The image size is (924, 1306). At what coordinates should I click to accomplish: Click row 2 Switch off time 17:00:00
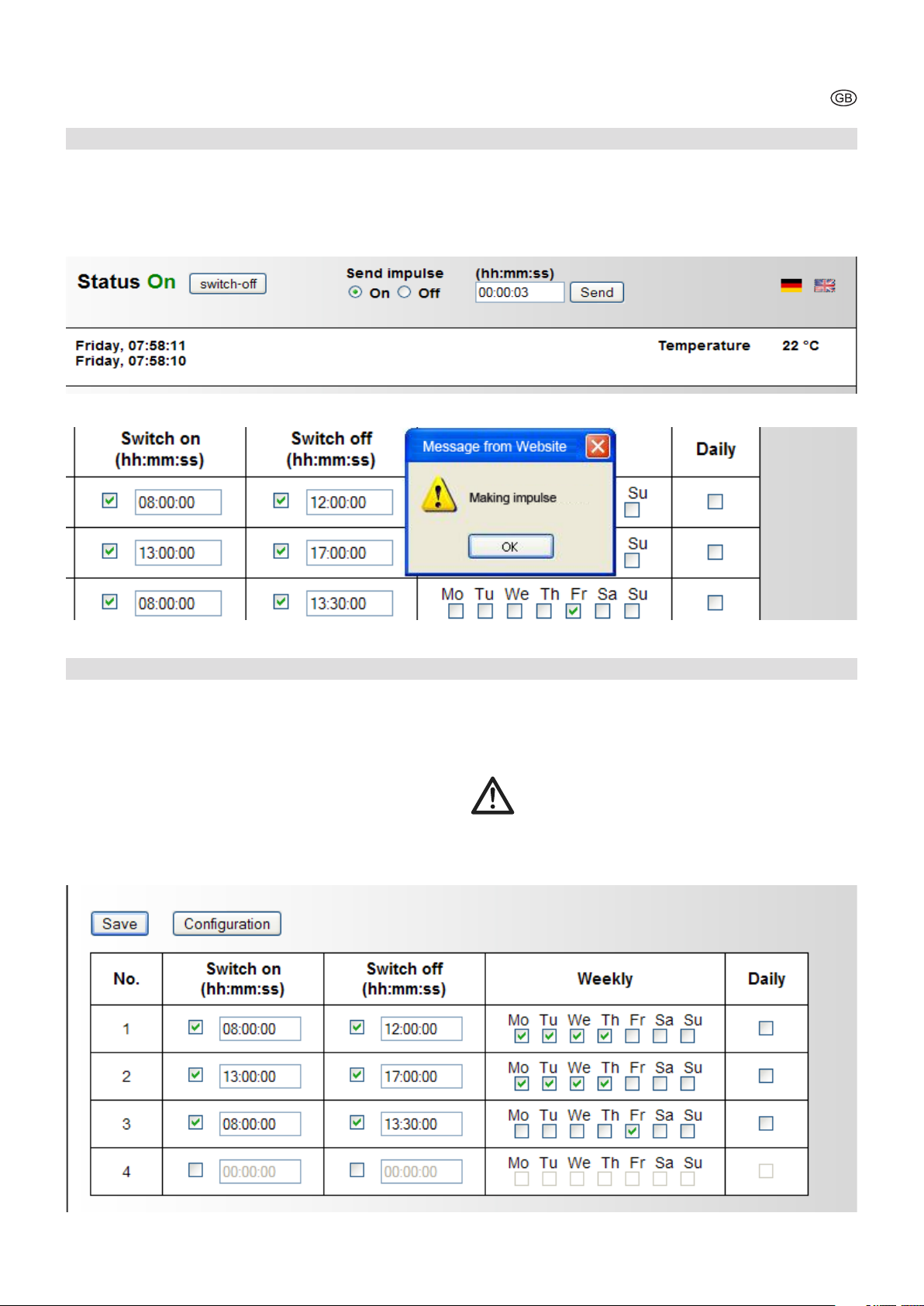click(422, 1076)
